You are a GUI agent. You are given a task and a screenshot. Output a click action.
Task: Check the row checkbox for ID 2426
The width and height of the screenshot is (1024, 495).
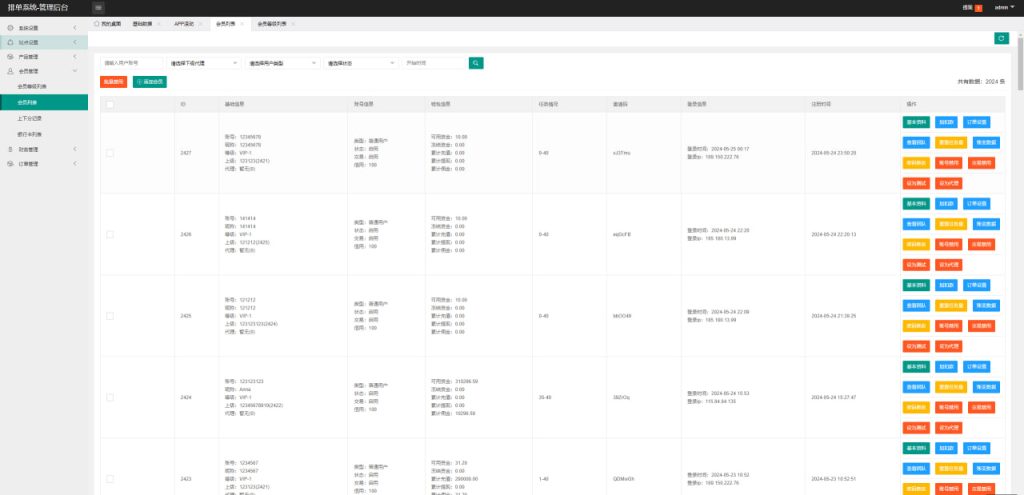(110, 234)
